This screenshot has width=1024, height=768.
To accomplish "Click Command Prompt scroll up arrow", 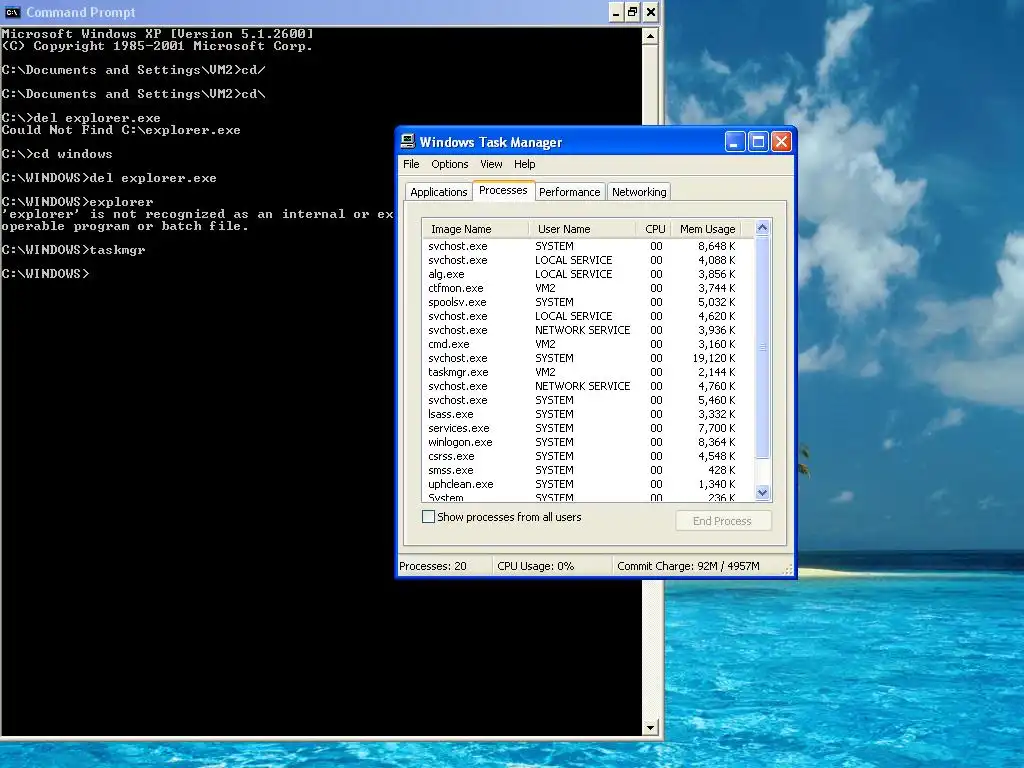I will click(x=650, y=36).
